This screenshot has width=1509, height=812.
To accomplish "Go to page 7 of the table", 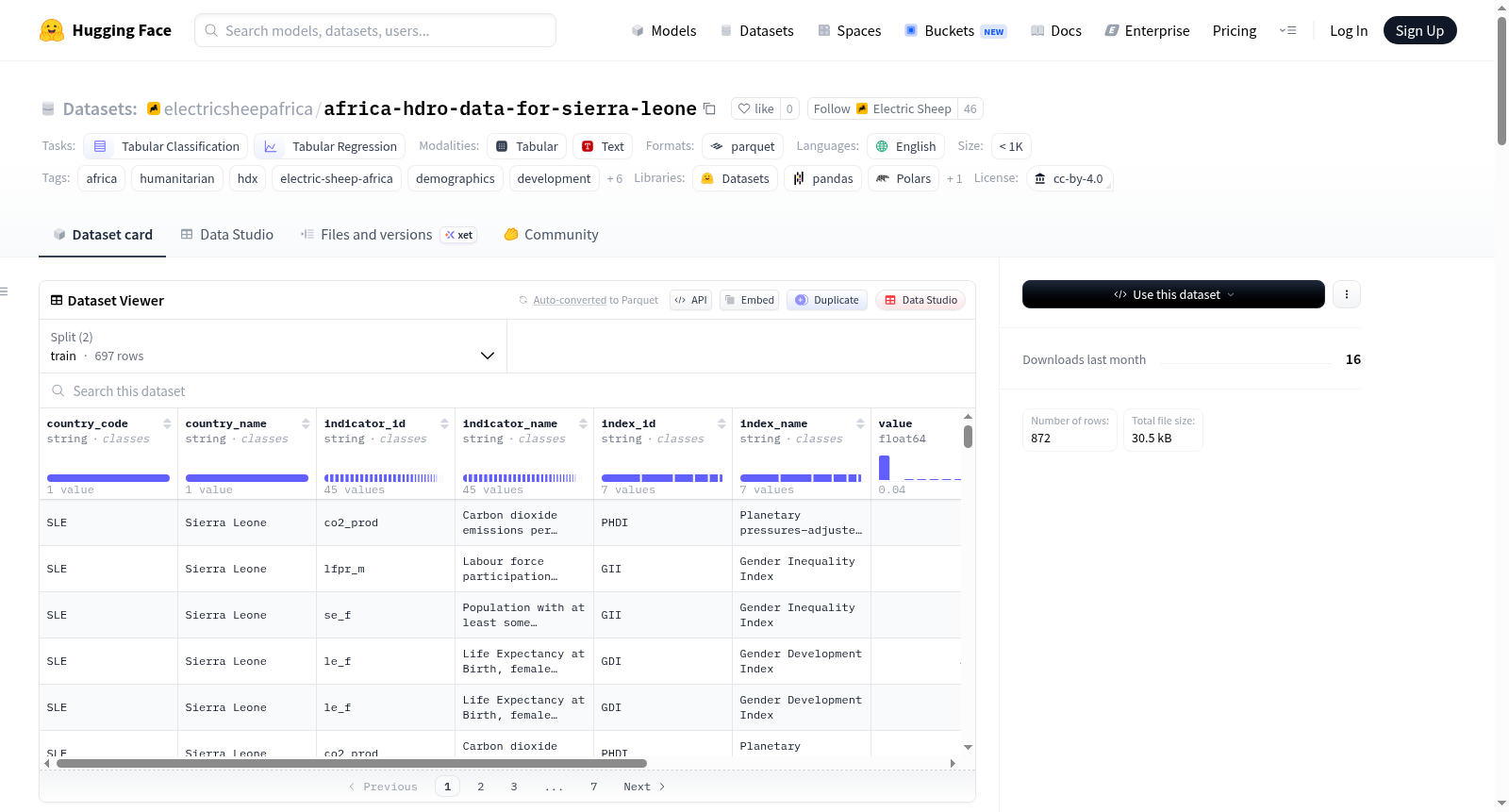I will pyautogui.click(x=594, y=787).
